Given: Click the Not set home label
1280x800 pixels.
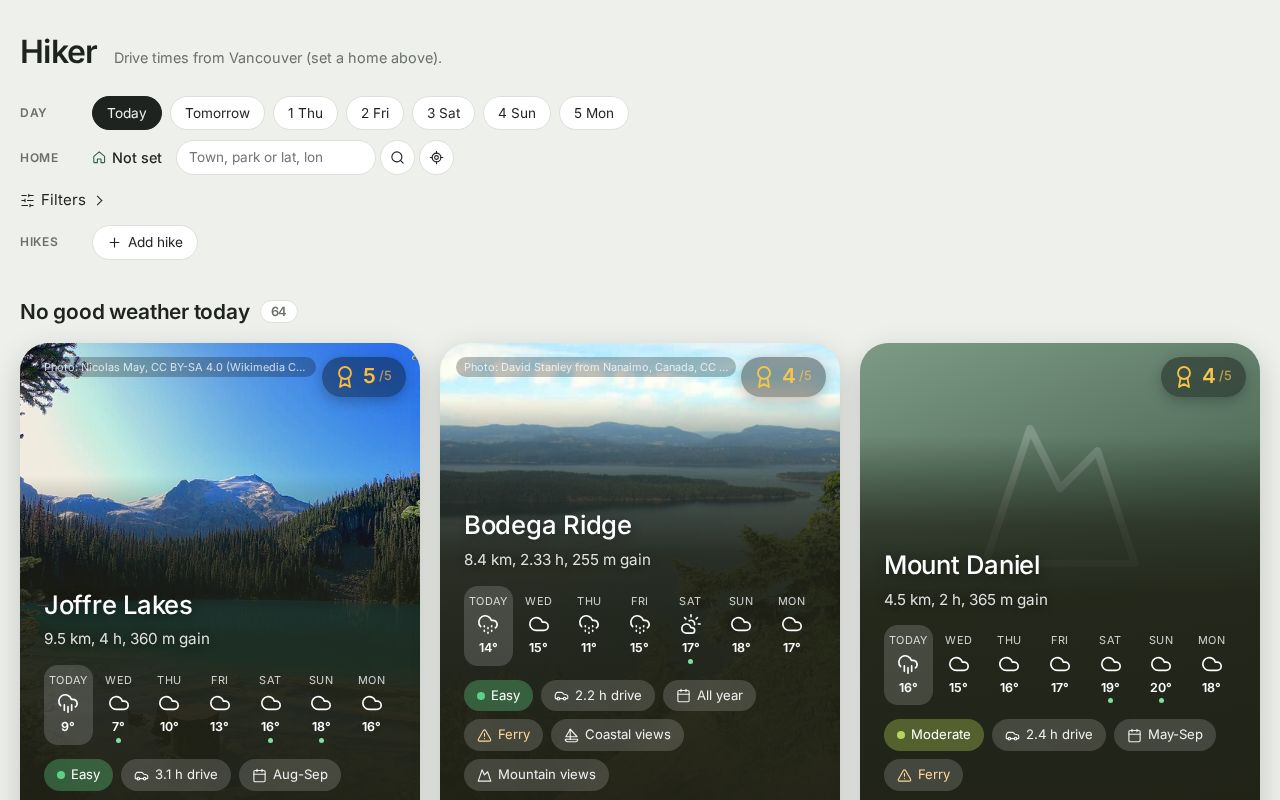Looking at the screenshot, I should [137, 158].
